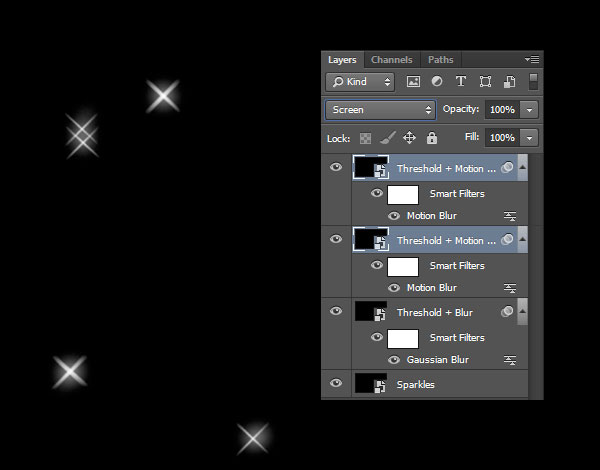This screenshot has width=600, height=470.
Task: Filter layers by shape layers icon
Action: pos(485,82)
